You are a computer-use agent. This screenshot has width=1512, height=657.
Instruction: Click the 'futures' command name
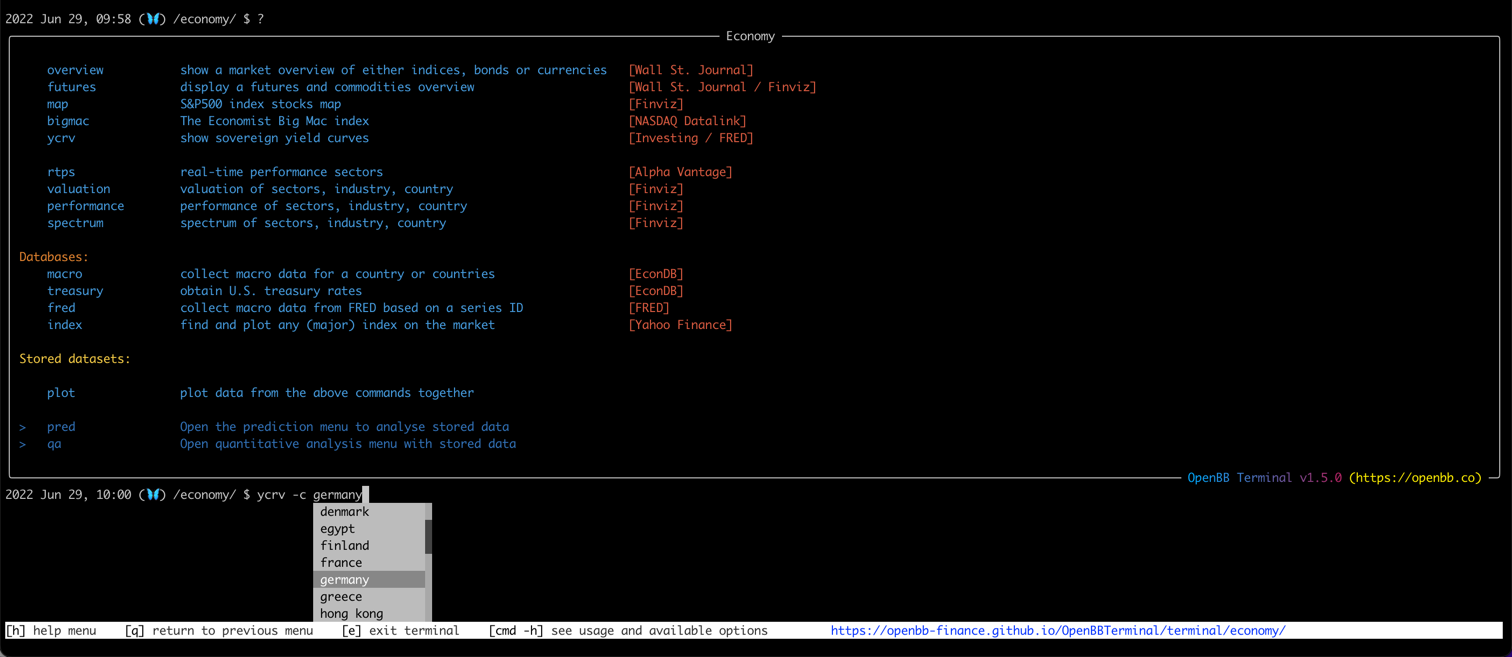point(72,87)
